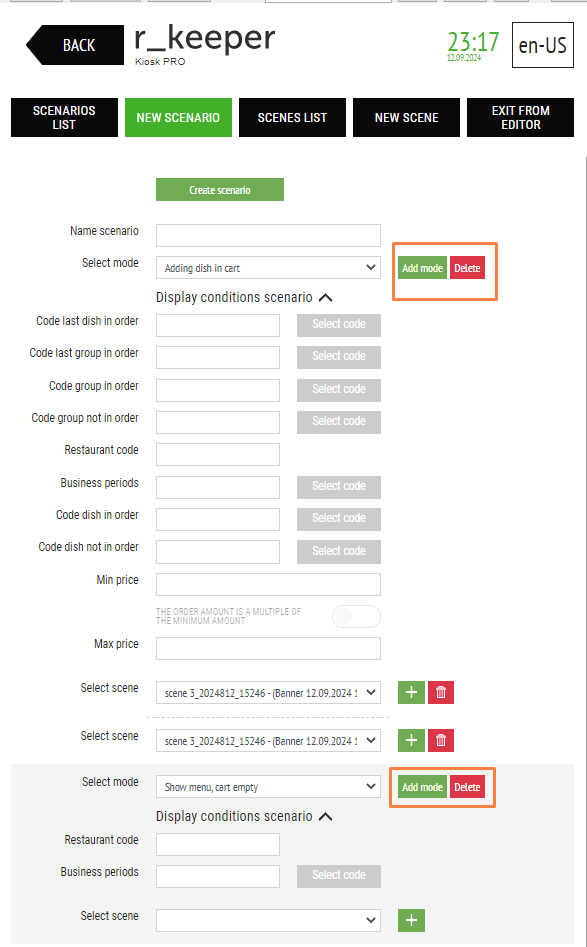Click plus icon beside second Select scene
587x947 pixels.
point(411,740)
